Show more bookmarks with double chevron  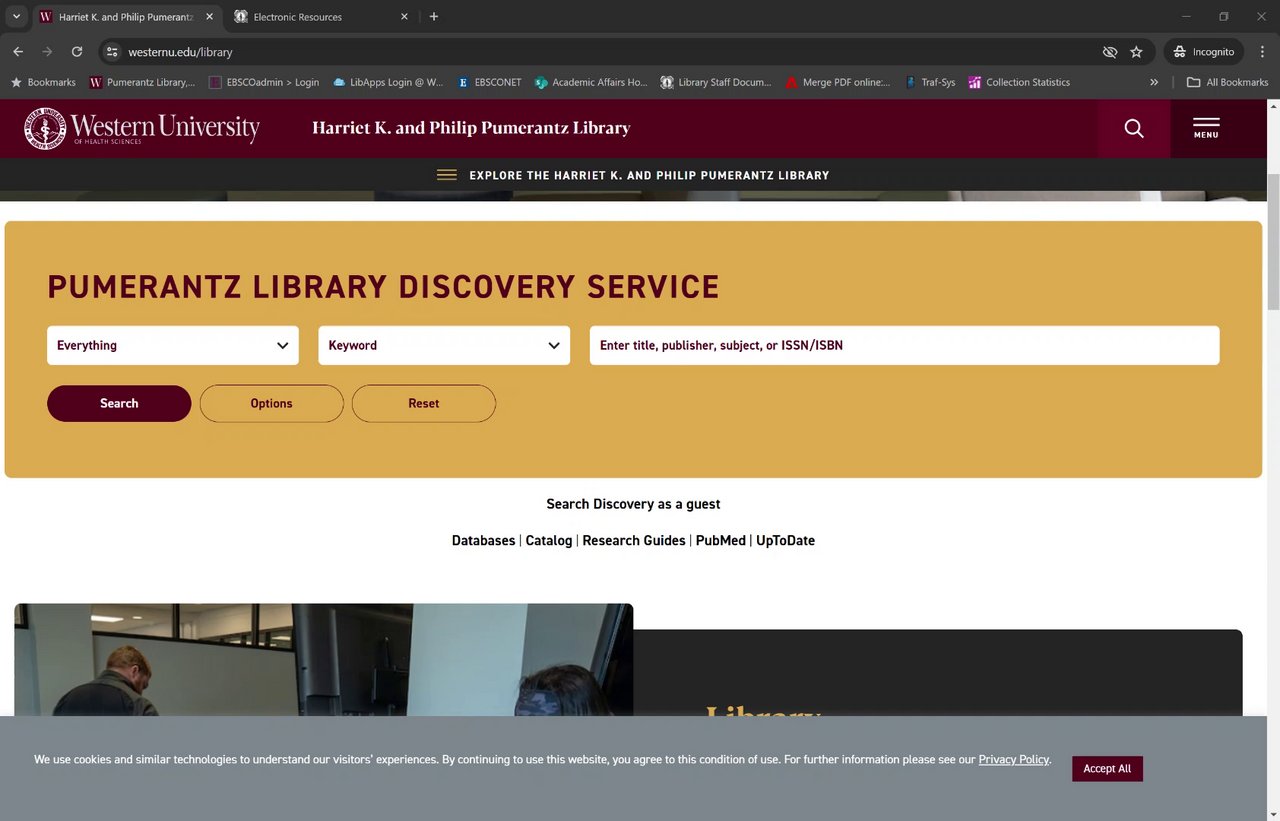point(1154,82)
